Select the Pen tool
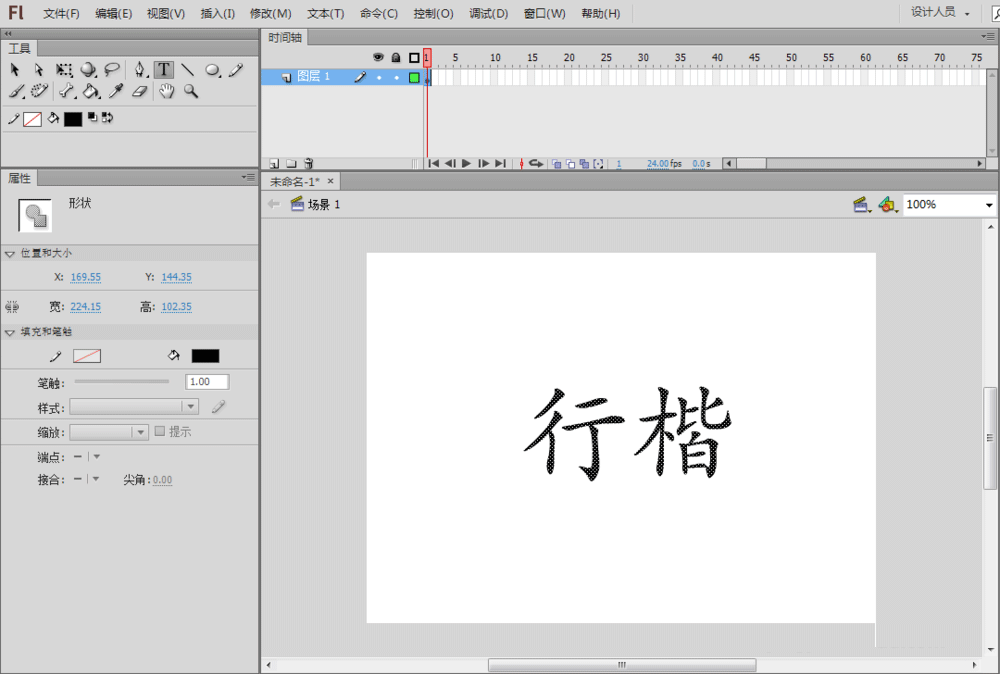Viewport: 1000px width, 674px height. pos(139,70)
